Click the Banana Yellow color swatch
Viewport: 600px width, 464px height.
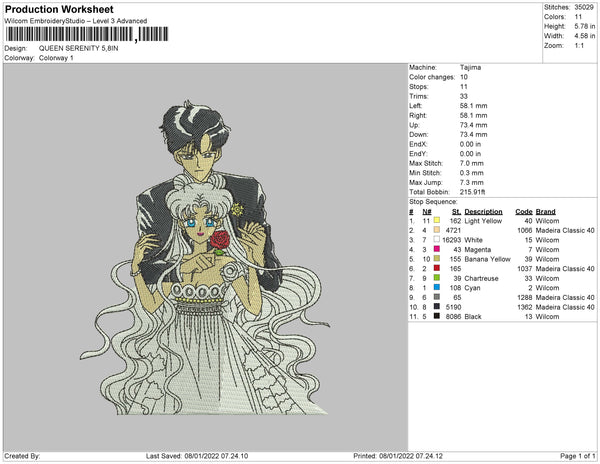(x=437, y=259)
